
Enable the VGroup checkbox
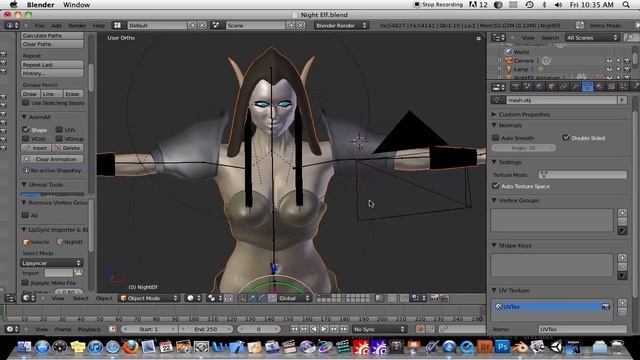point(59,138)
